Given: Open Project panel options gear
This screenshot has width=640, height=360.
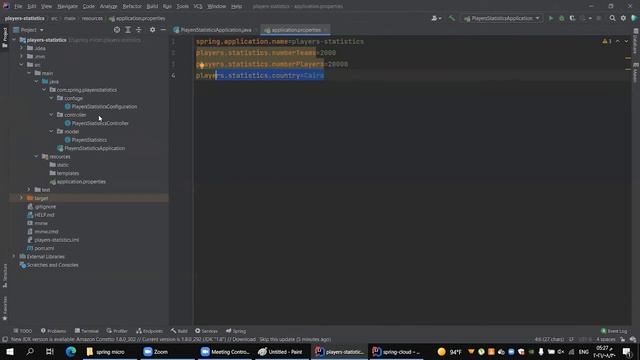Looking at the screenshot, I should click(x=152, y=30).
